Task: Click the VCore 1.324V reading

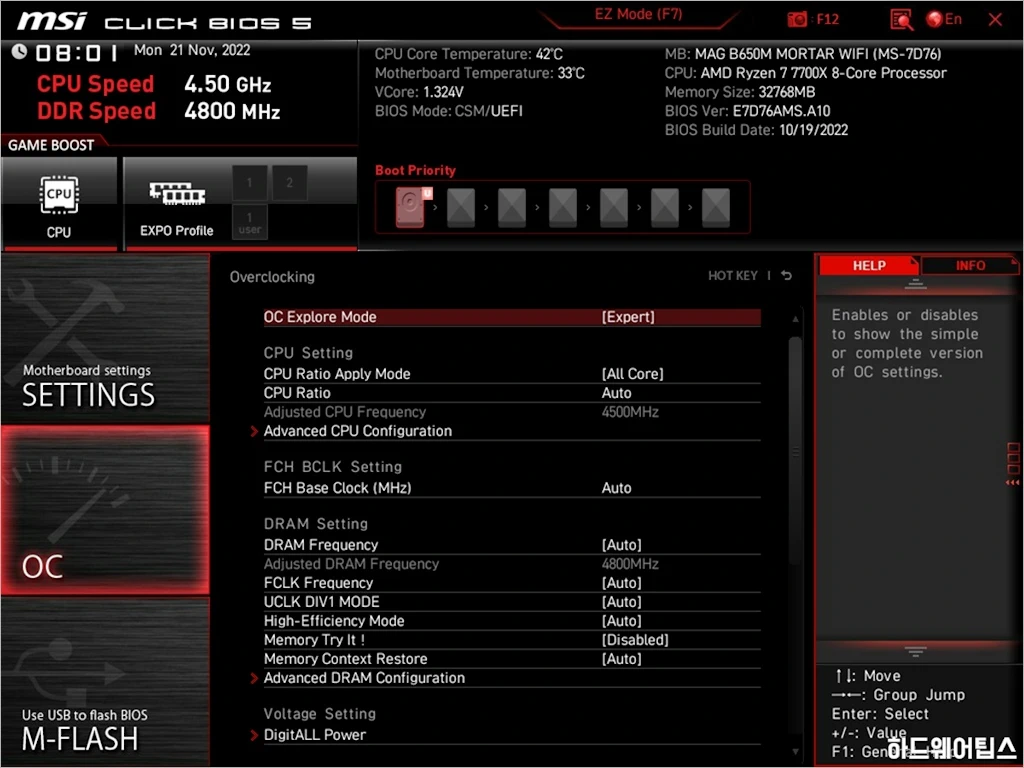Action: (x=419, y=92)
